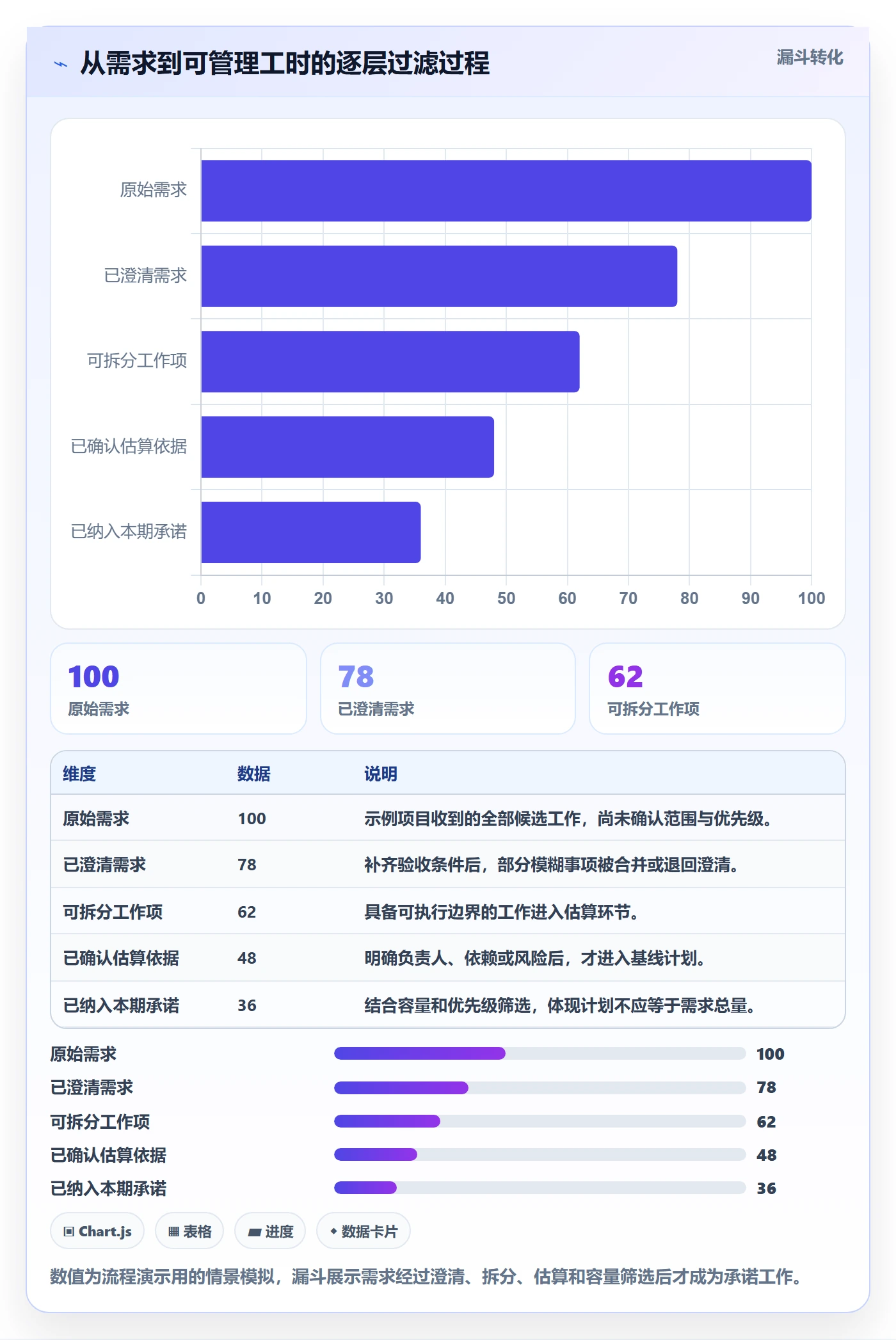
Task: Click the Chart.js tag chip
Action: click(97, 1231)
